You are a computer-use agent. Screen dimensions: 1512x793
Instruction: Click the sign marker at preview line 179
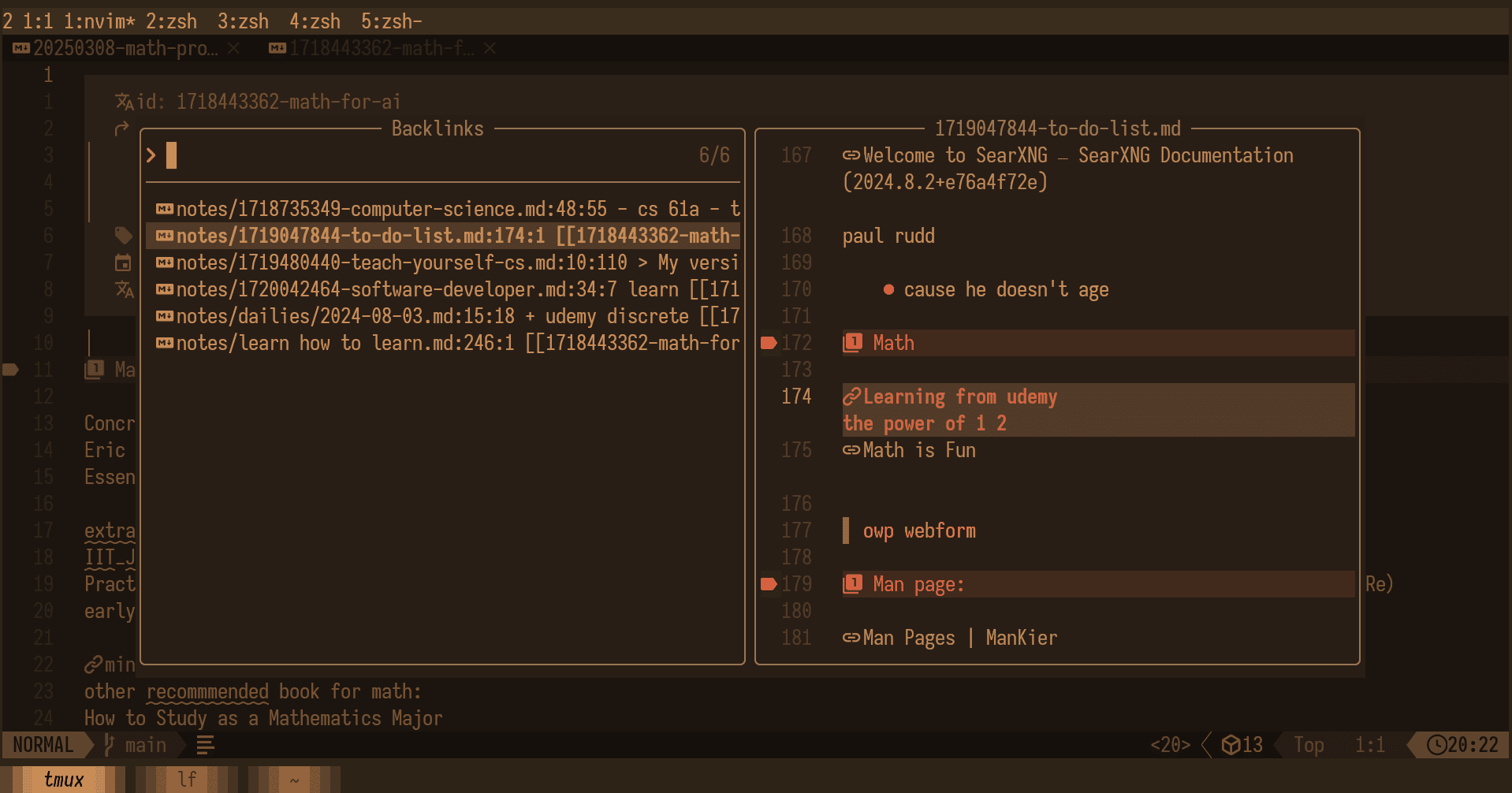(x=769, y=584)
